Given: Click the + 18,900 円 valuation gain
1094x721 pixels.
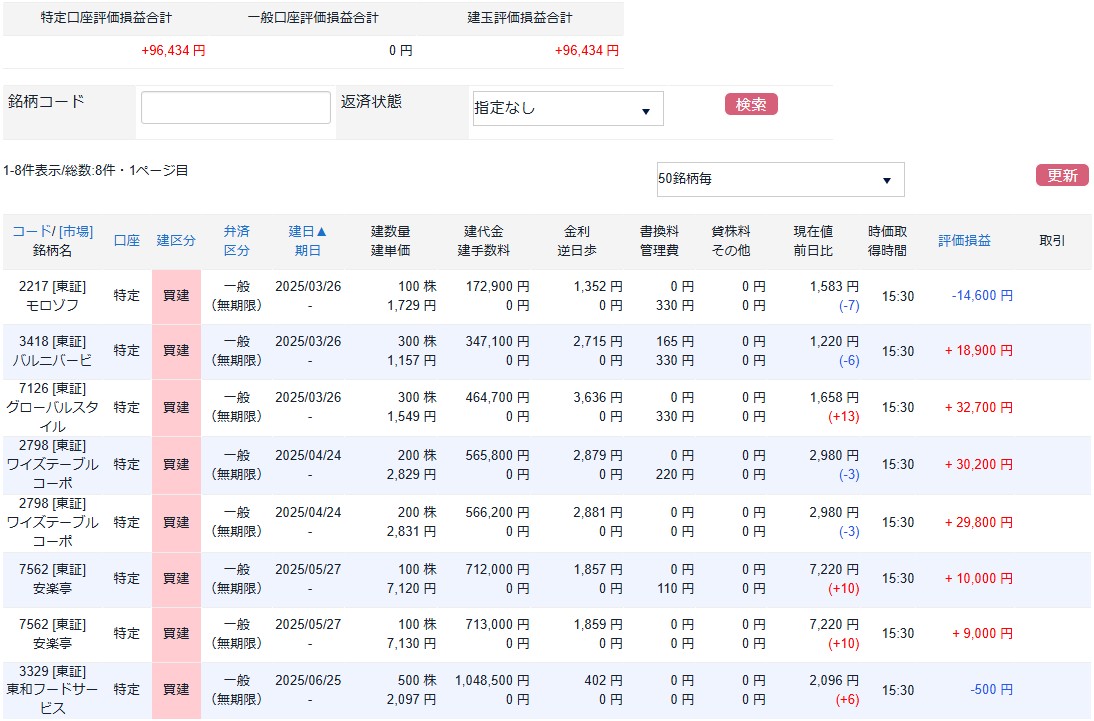Looking at the screenshot, I should pyautogui.click(x=979, y=351).
